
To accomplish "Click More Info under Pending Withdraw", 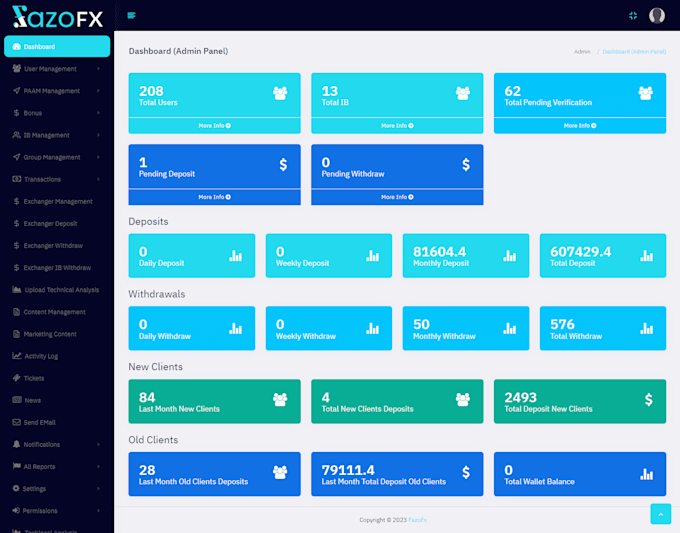I will click(x=397, y=197).
